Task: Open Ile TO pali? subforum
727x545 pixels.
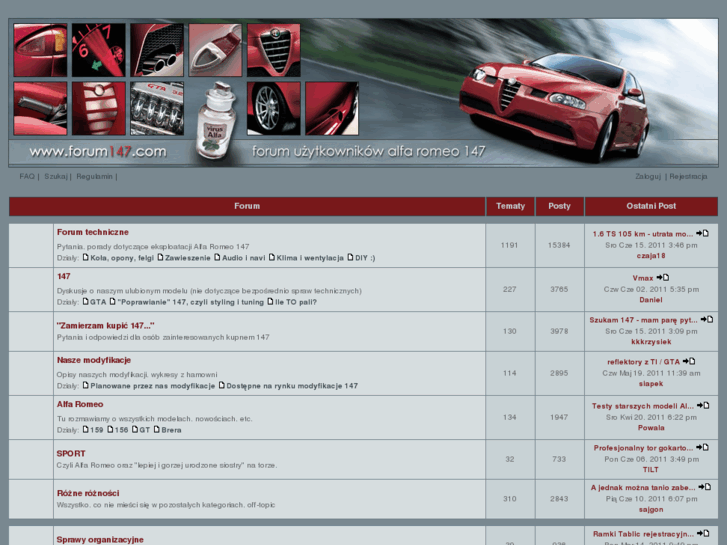Action: tap(296, 302)
